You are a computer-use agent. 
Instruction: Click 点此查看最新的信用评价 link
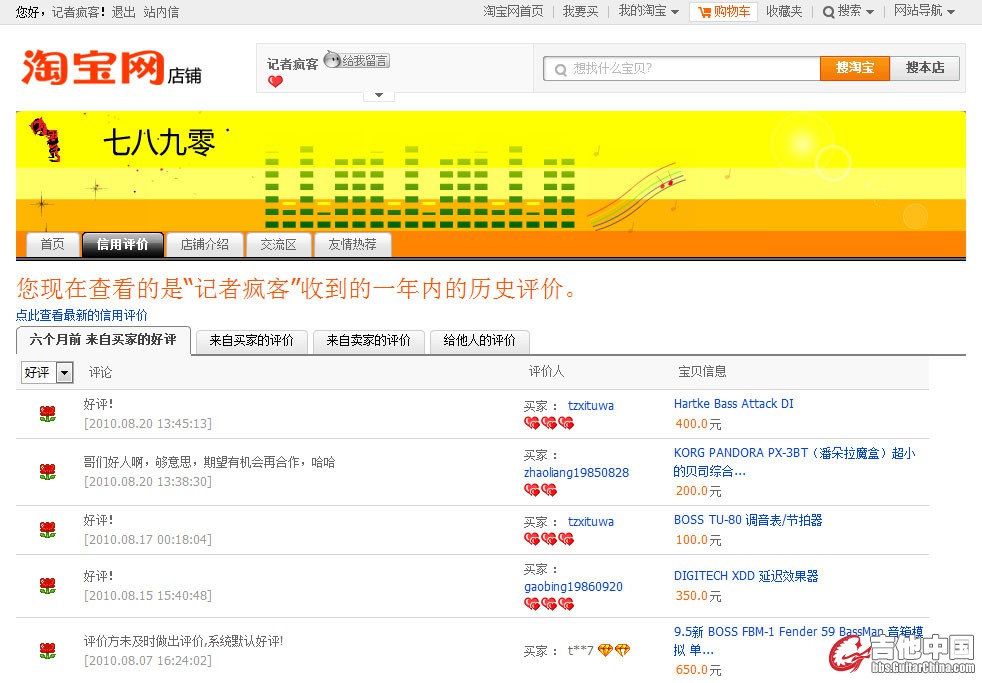[x=82, y=316]
